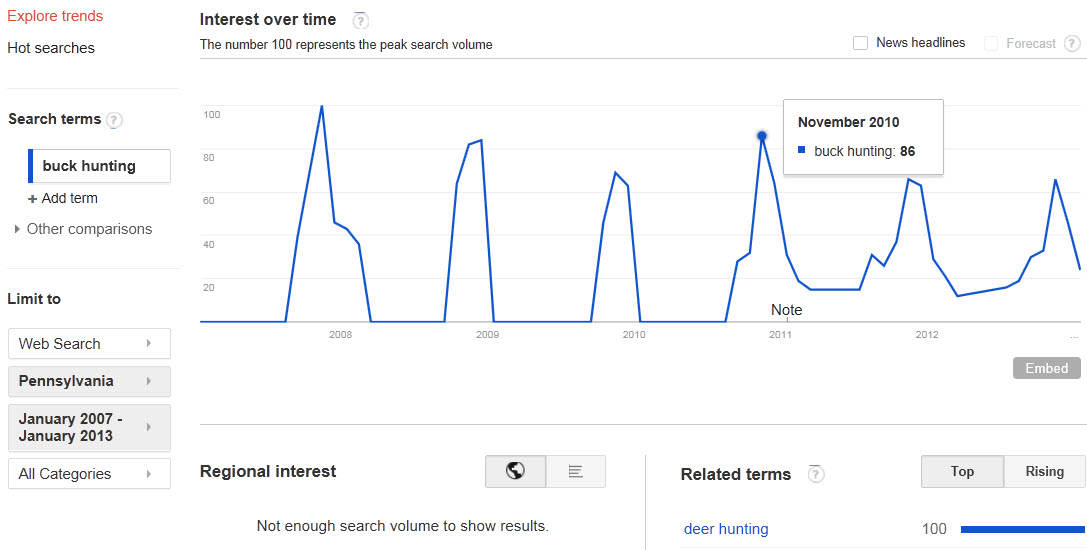Click the Embed button

click(1047, 368)
